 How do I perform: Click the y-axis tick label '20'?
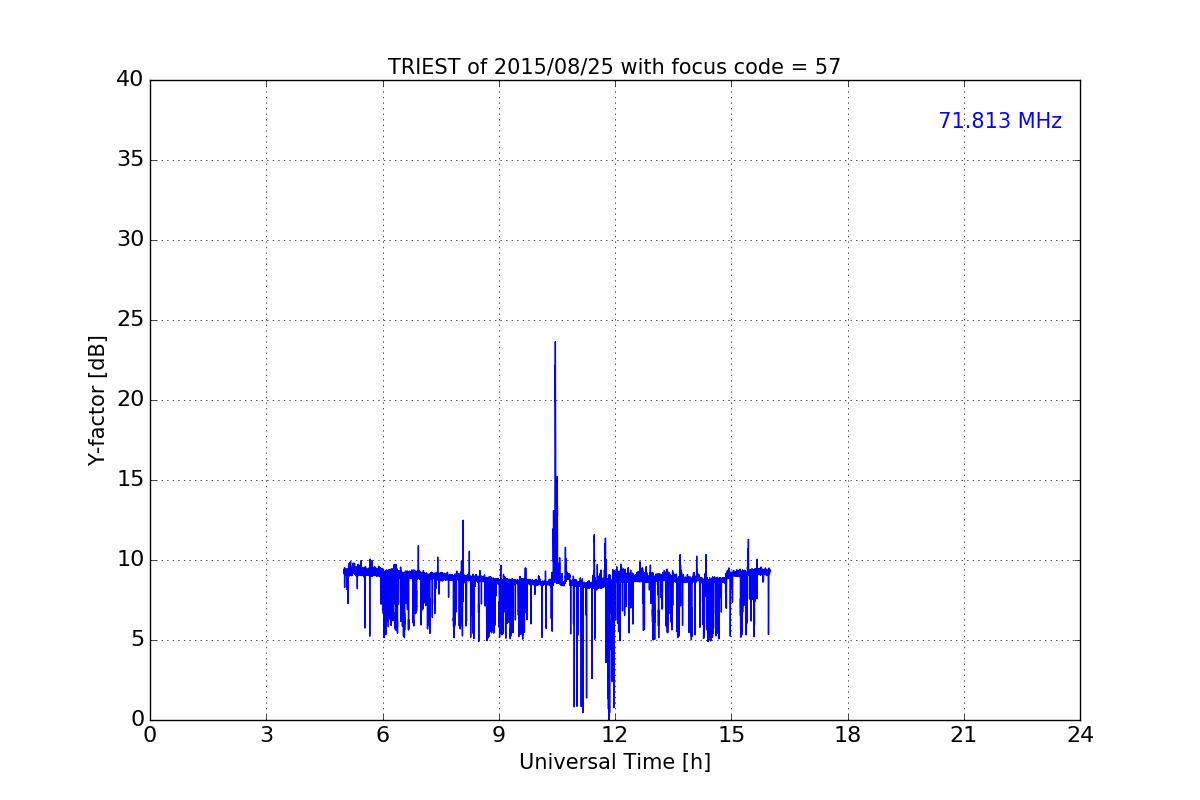[130, 400]
